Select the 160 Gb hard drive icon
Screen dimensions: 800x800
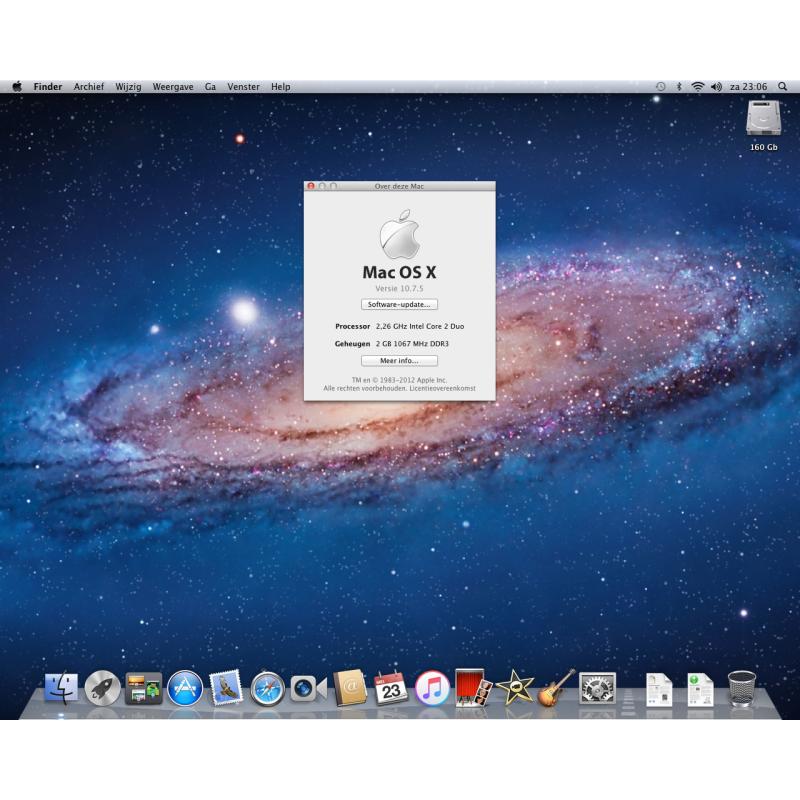(x=763, y=118)
